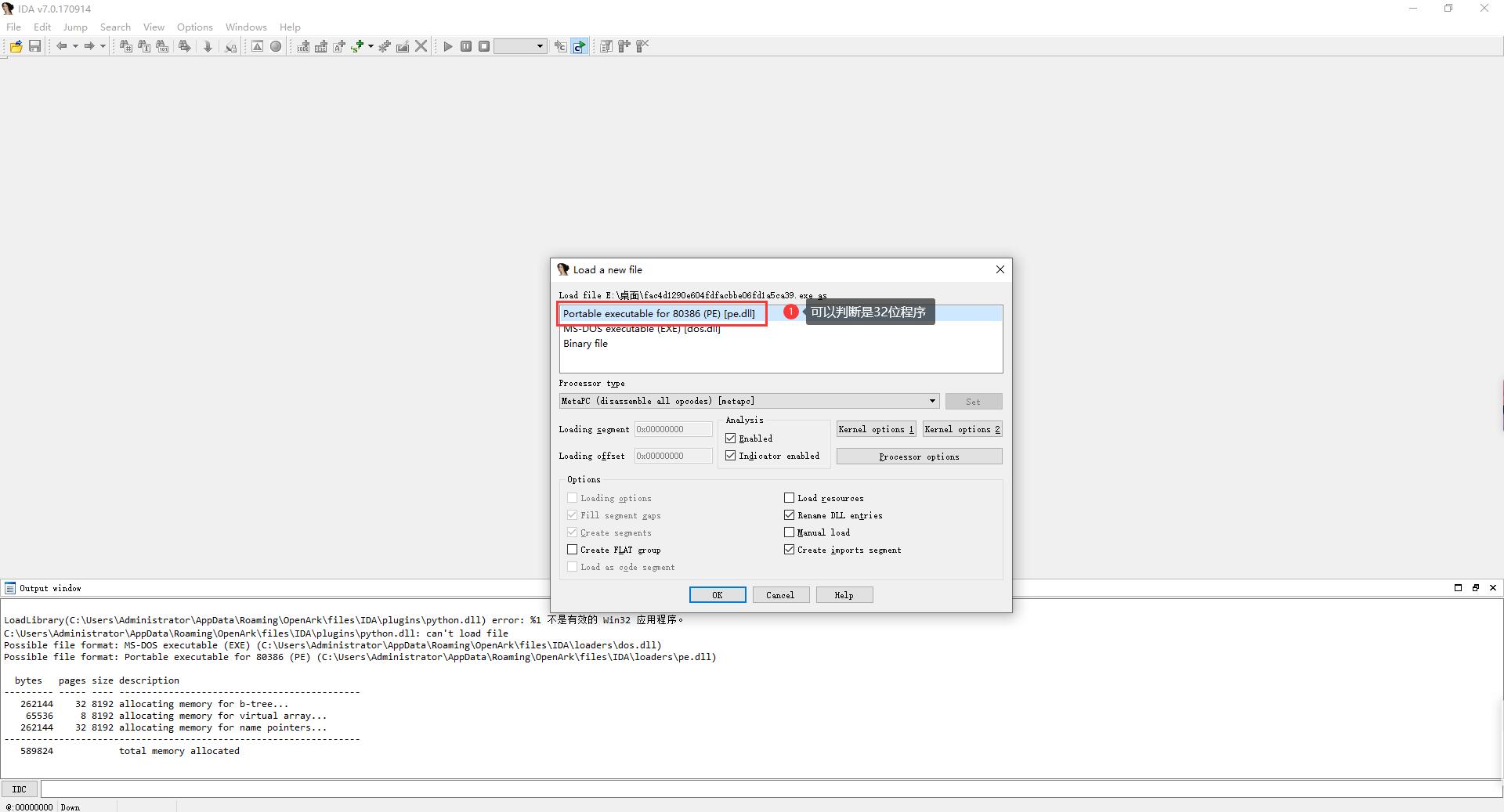
Task: Enable the Load resources checkbox
Action: [790, 498]
